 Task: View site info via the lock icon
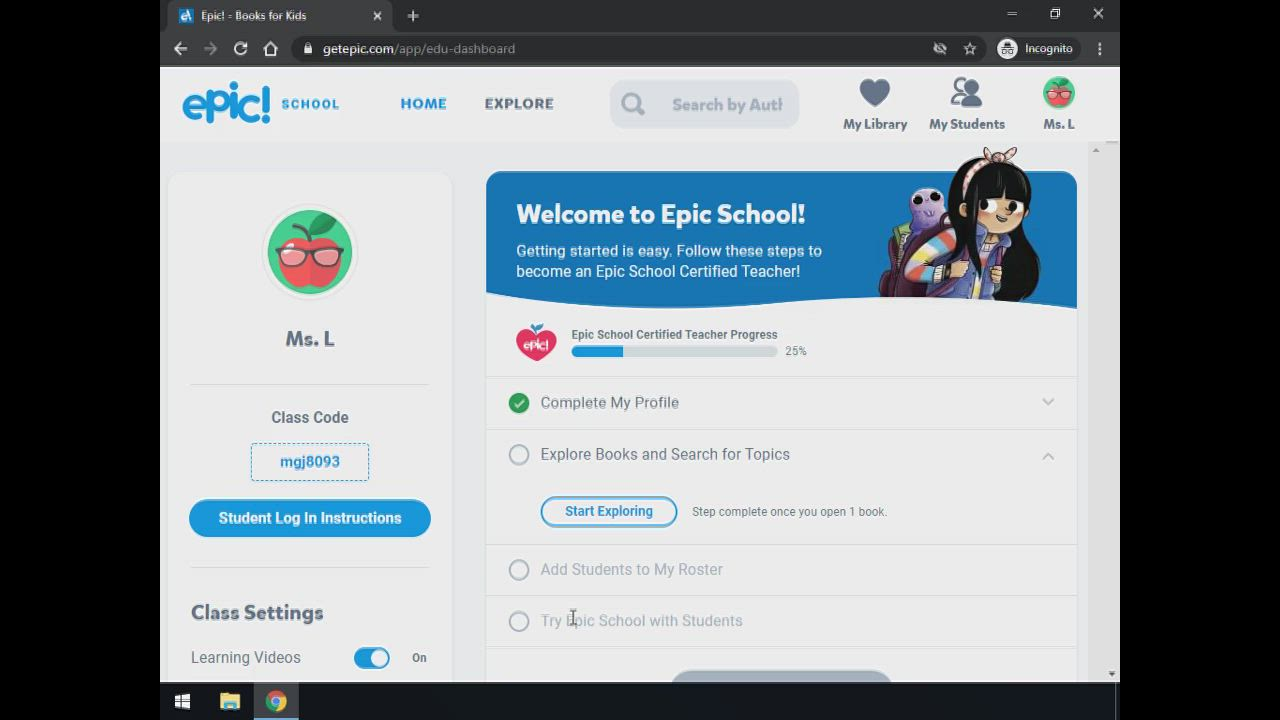[x=308, y=48]
